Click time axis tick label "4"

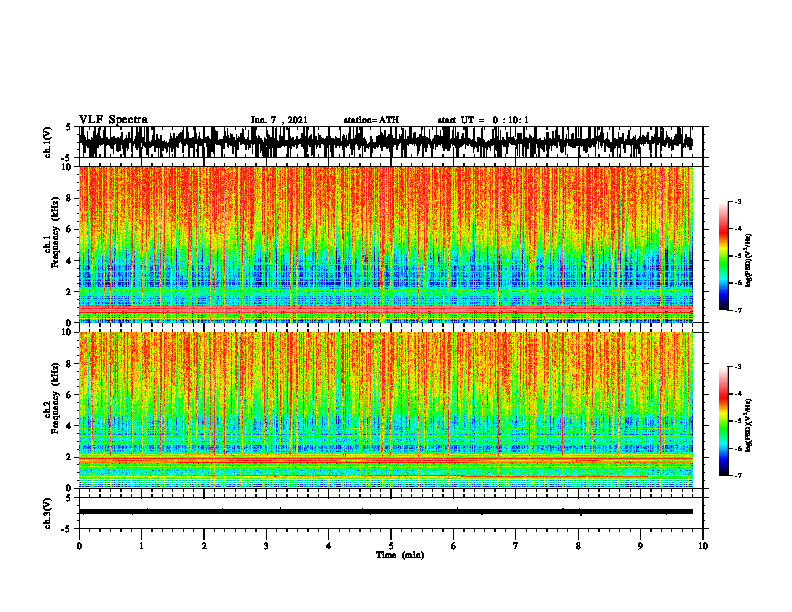[329, 546]
